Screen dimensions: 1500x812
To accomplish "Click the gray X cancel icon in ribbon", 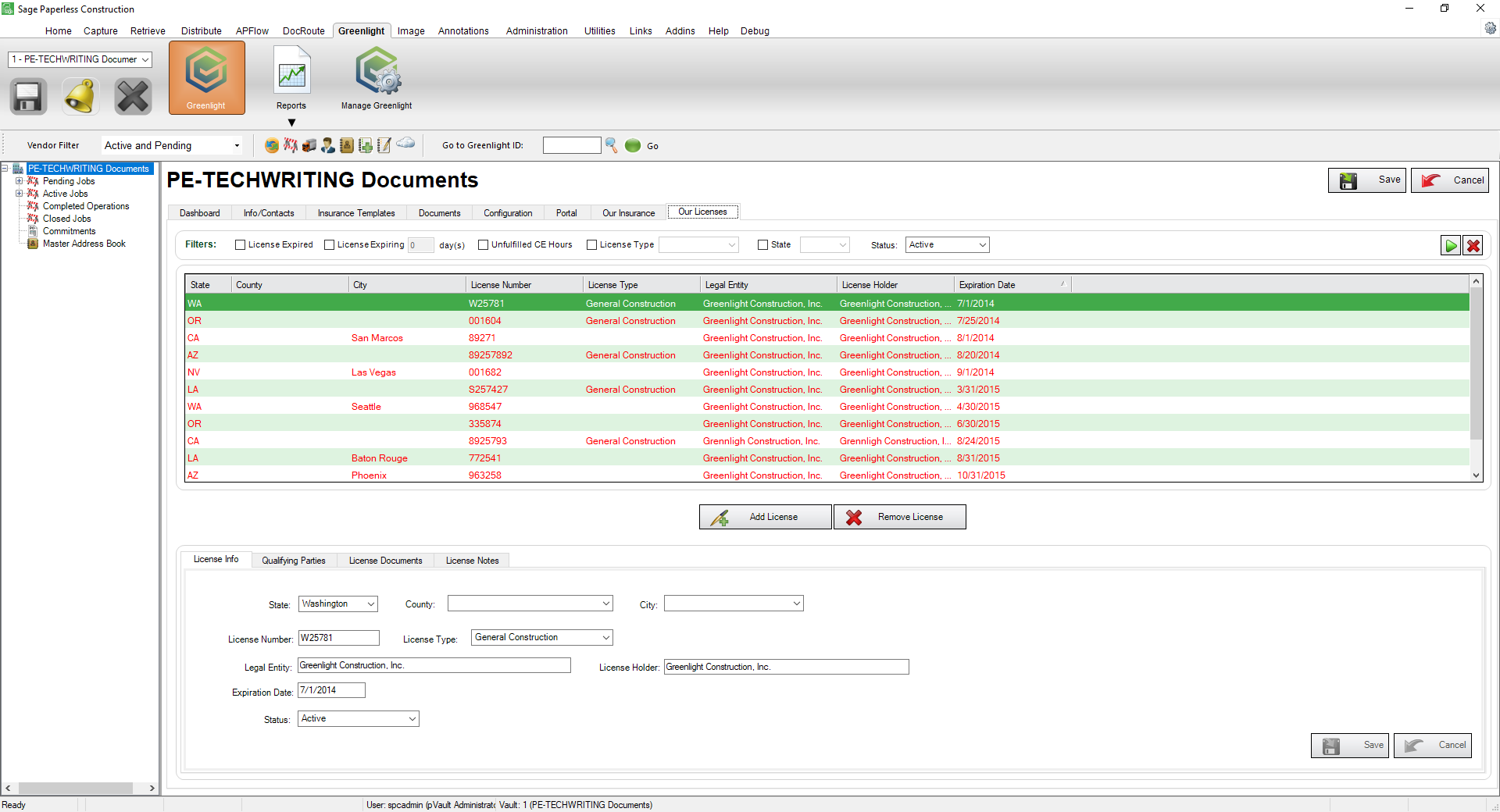I will coord(133,97).
